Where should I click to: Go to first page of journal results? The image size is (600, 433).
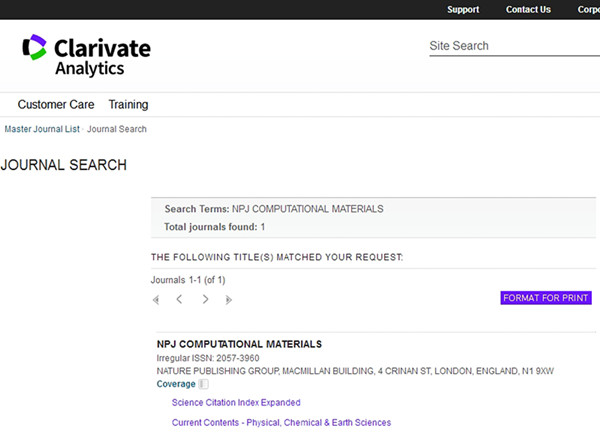(156, 300)
